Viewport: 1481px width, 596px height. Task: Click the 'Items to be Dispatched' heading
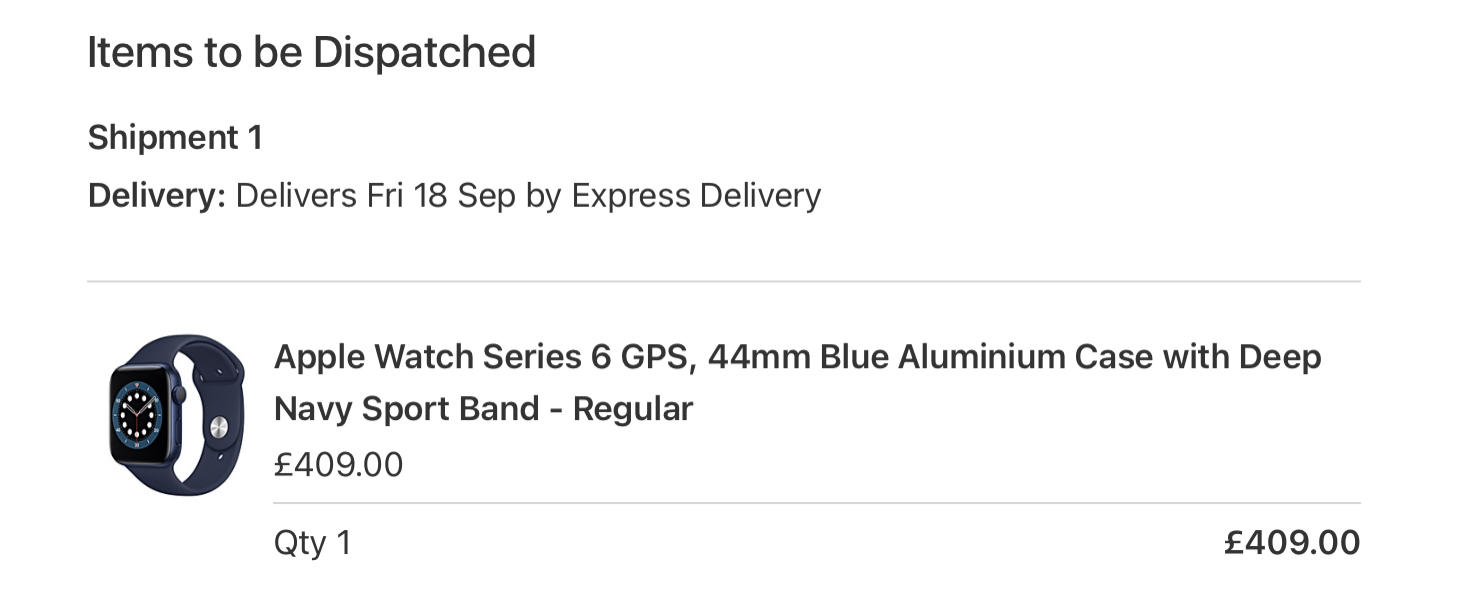click(x=311, y=52)
